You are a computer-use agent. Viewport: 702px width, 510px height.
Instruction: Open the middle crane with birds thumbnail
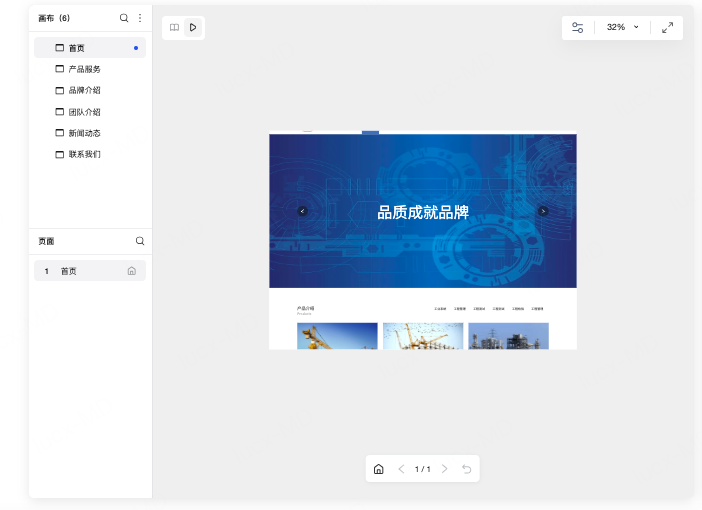(423, 336)
